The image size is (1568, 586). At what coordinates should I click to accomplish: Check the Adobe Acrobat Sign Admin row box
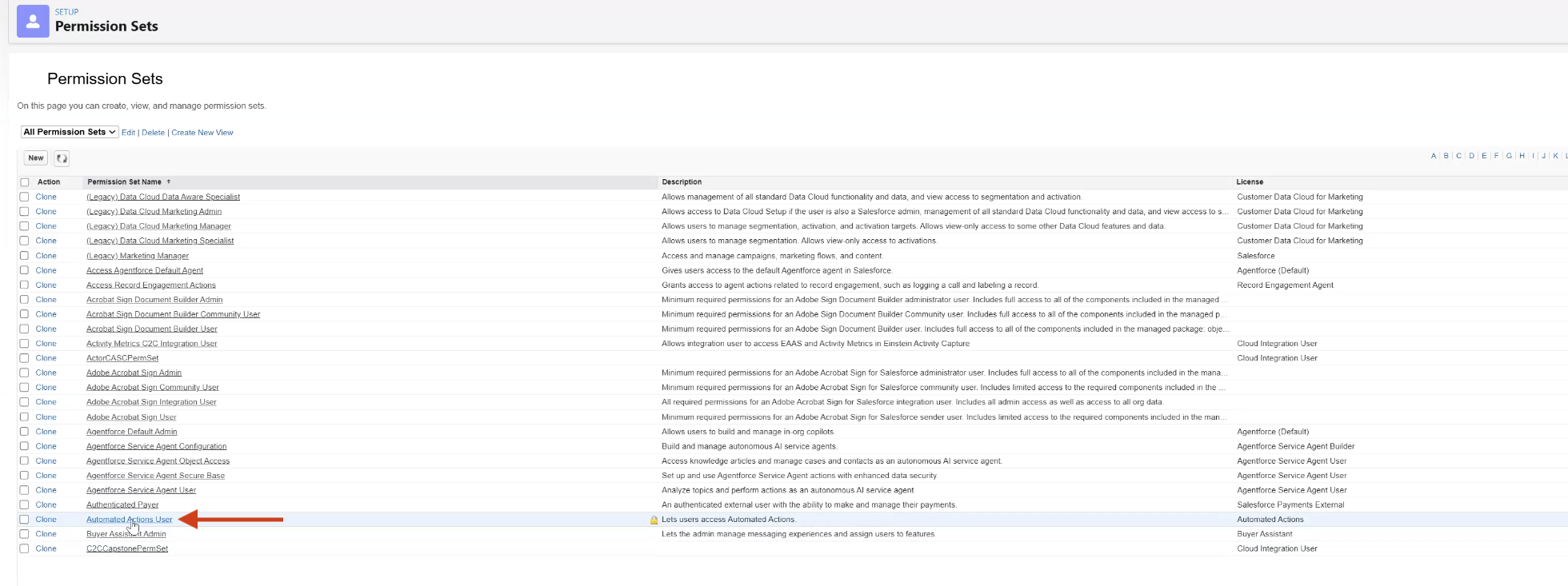tap(25, 373)
